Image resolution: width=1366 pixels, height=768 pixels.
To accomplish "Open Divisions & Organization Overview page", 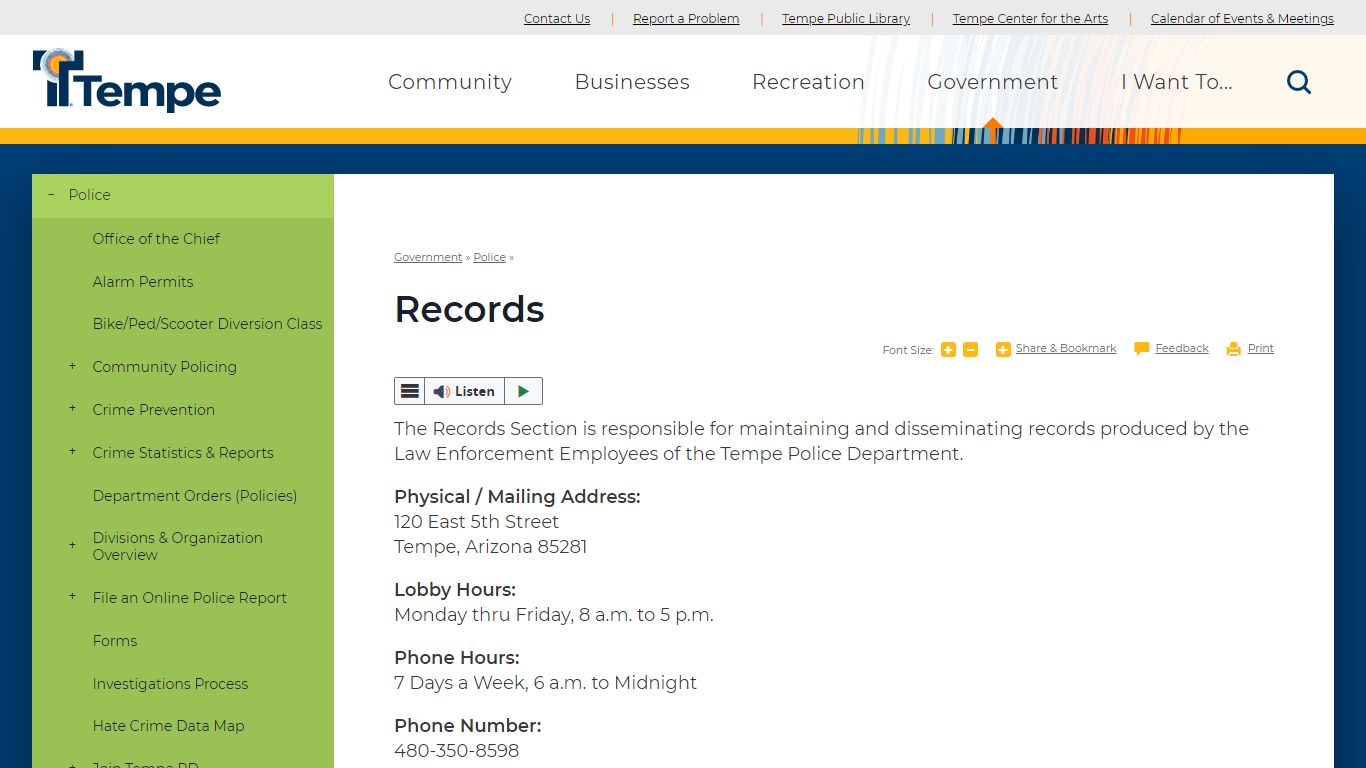I will [178, 546].
